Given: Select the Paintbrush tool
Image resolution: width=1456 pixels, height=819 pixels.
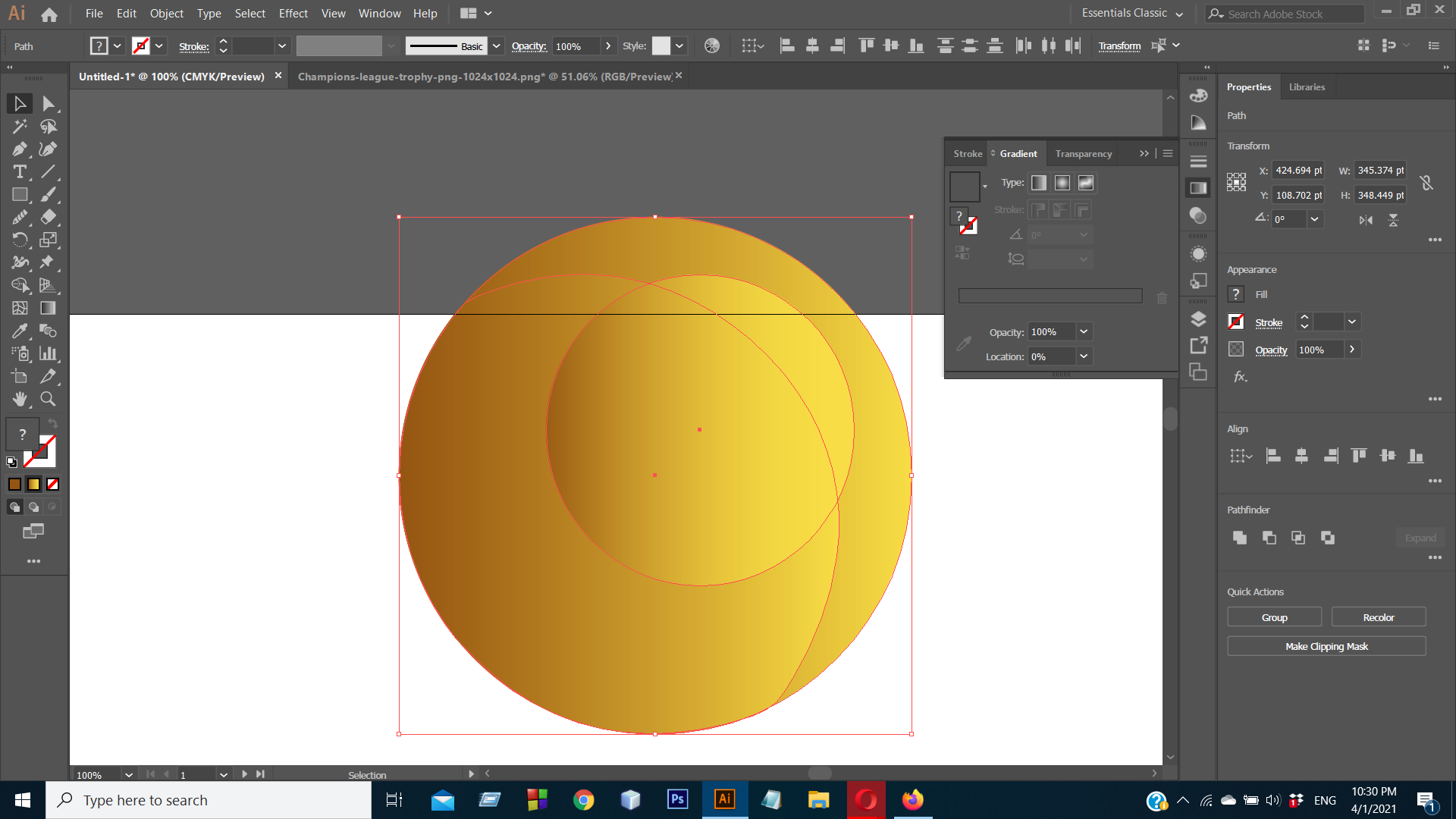Looking at the screenshot, I should point(49,195).
